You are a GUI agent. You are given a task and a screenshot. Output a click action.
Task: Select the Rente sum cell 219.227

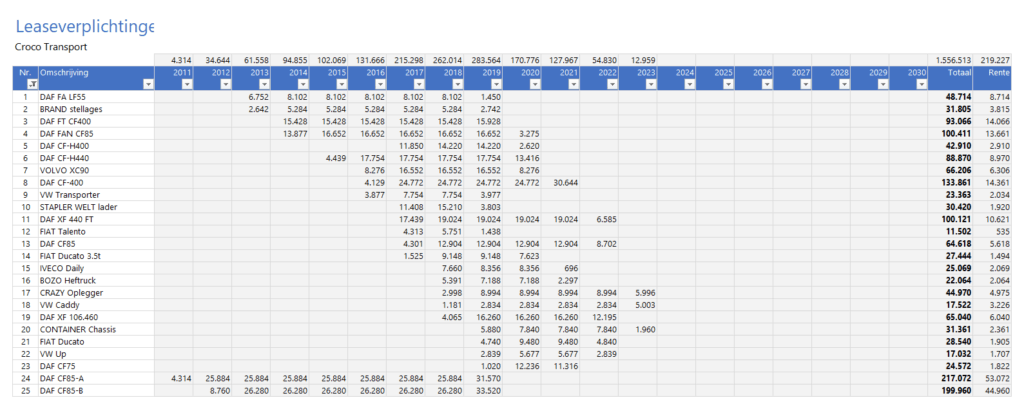click(x=1002, y=61)
